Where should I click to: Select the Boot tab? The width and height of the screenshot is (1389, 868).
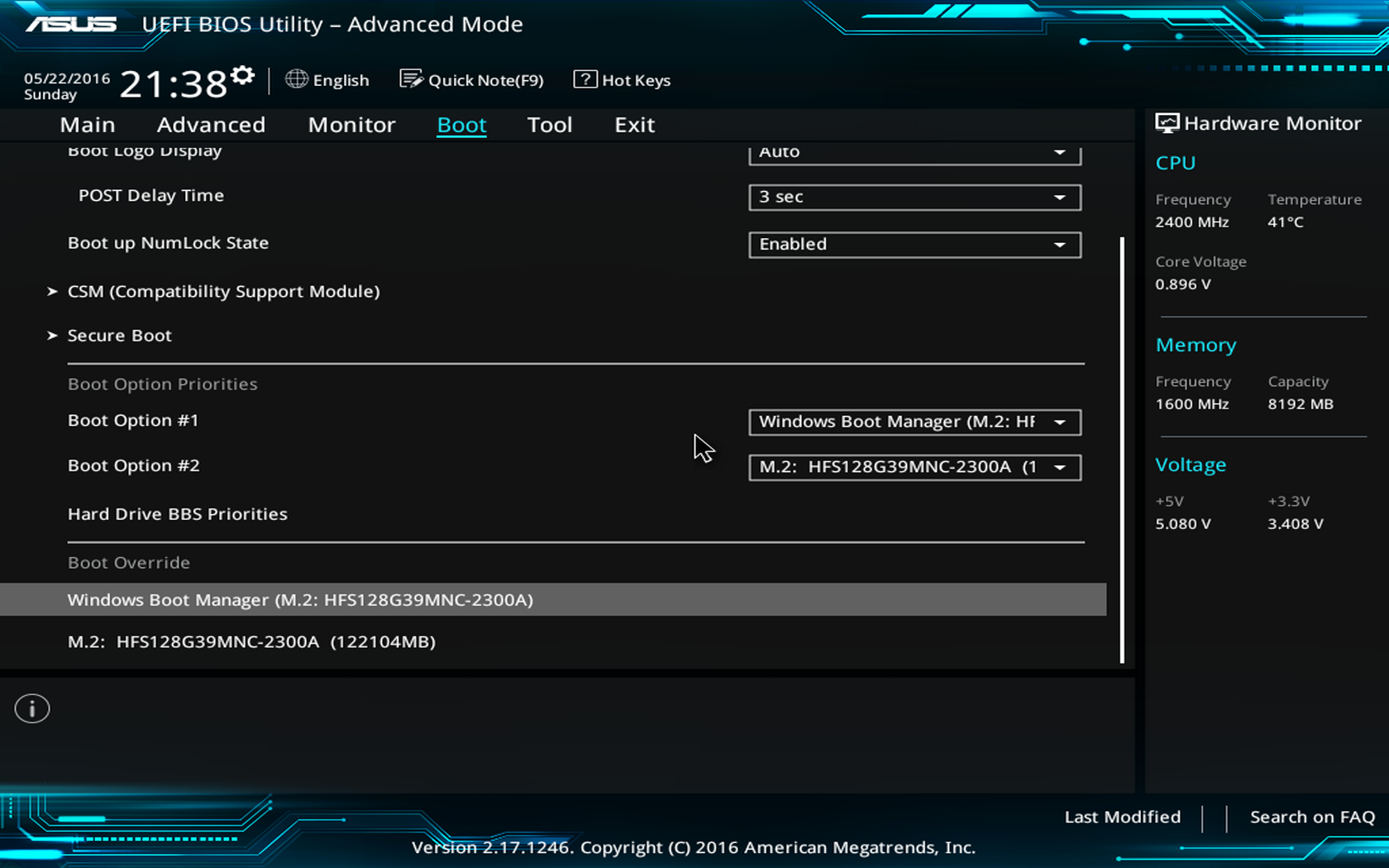(x=461, y=125)
